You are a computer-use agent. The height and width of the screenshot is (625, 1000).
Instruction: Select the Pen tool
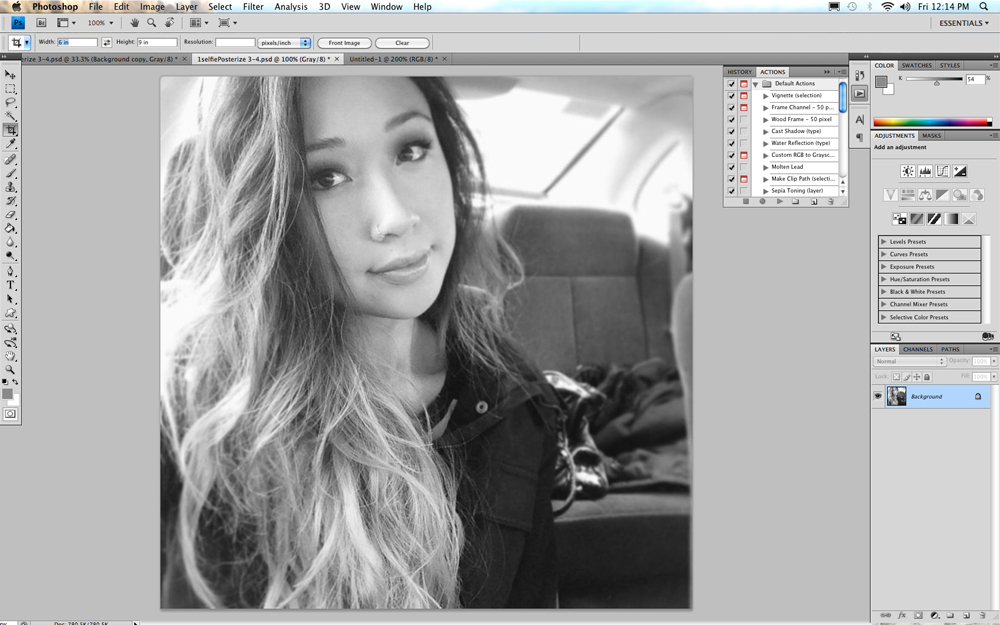click(10, 272)
